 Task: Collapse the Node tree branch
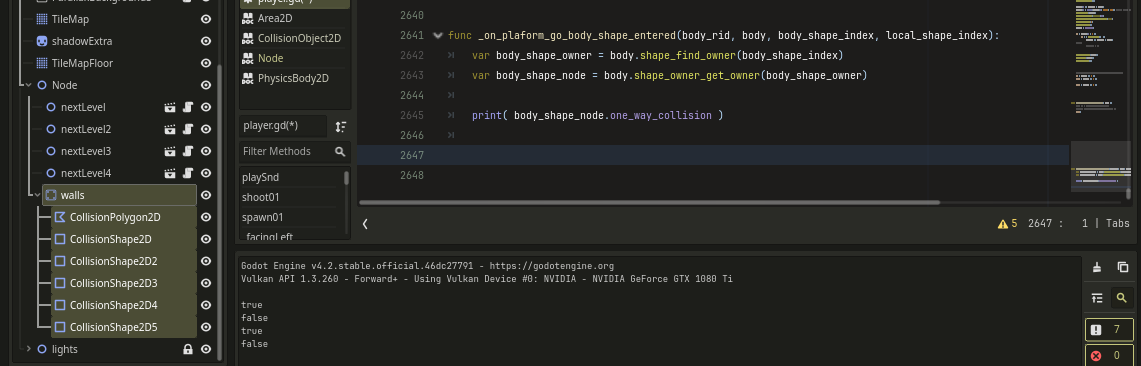(x=28, y=85)
